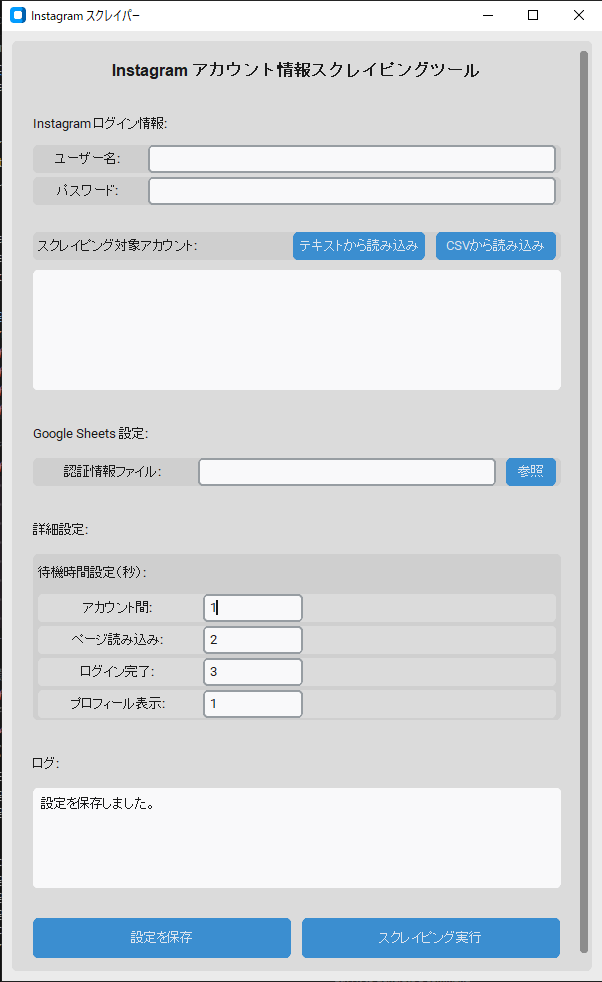Click the Instagram スクレイパー app icon in title bar
Viewport: 602px width, 982px height.
(x=18, y=15)
